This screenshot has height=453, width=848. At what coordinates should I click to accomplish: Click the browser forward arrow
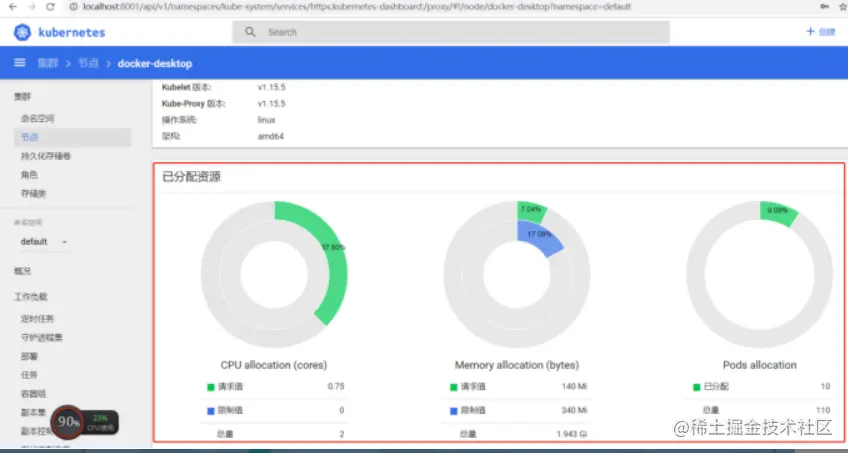point(31,6)
